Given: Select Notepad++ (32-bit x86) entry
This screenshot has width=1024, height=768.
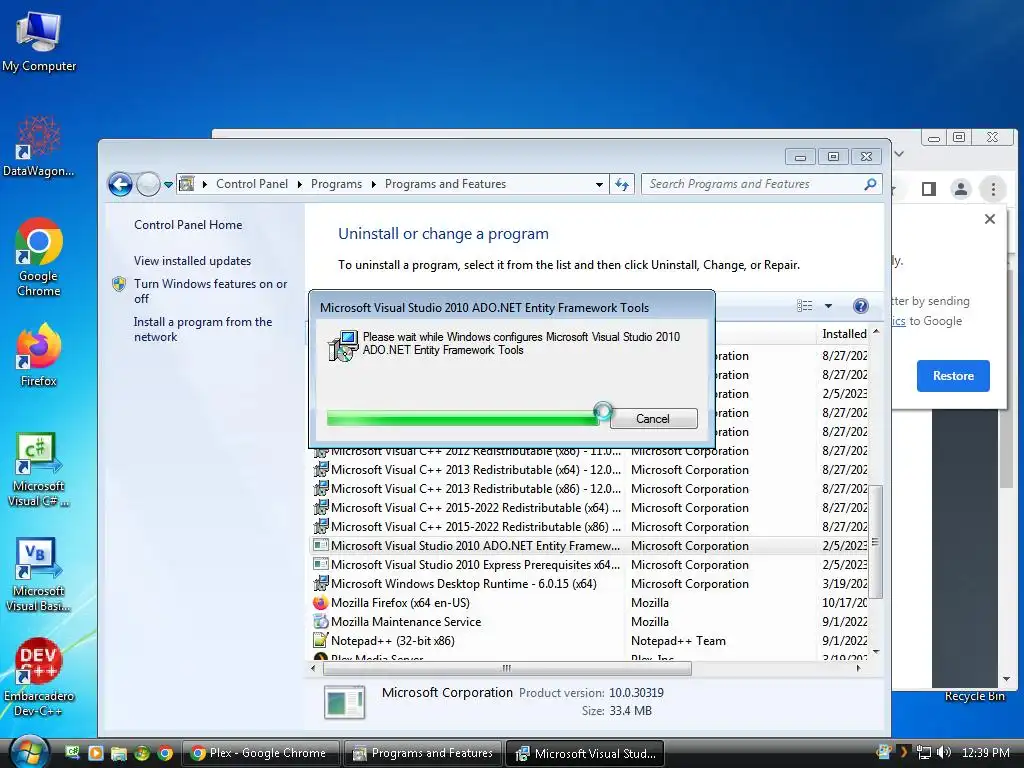Looking at the screenshot, I should point(591,640).
